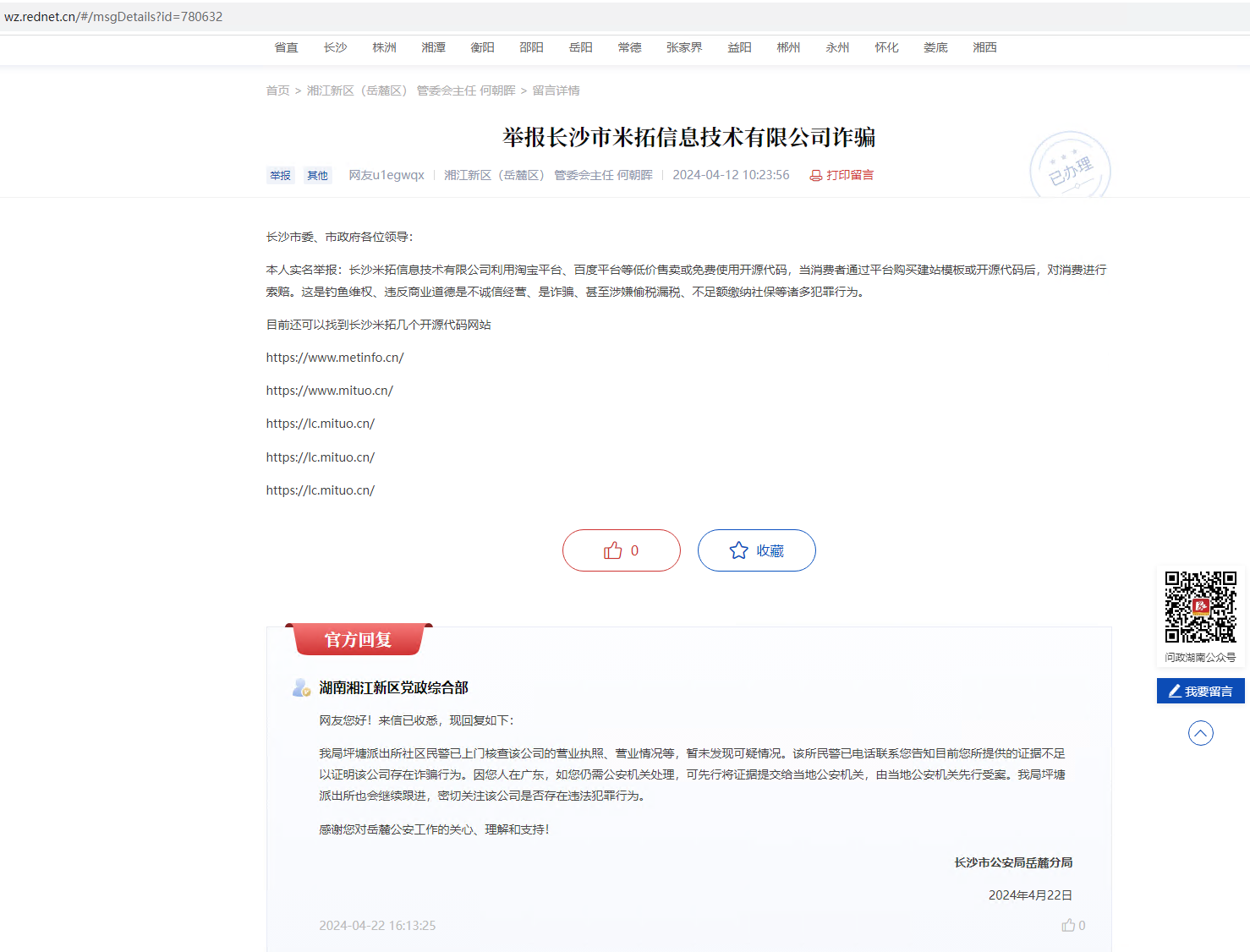This screenshot has width=1250, height=952.
Task: Select the 怀化 region tab
Action: pyautogui.click(x=887, y=47)
